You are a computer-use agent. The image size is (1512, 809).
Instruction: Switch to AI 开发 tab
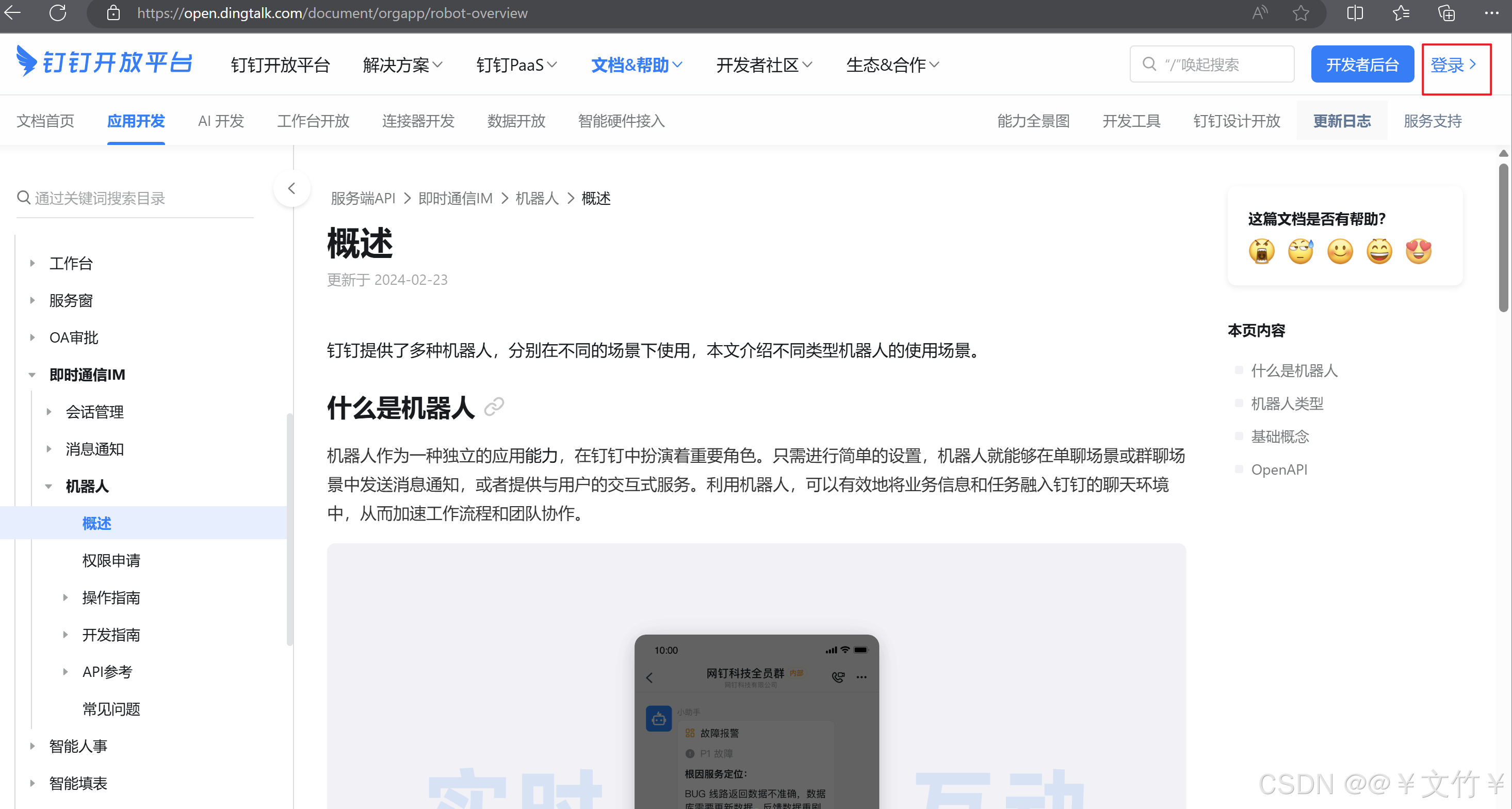click(221, 121)
